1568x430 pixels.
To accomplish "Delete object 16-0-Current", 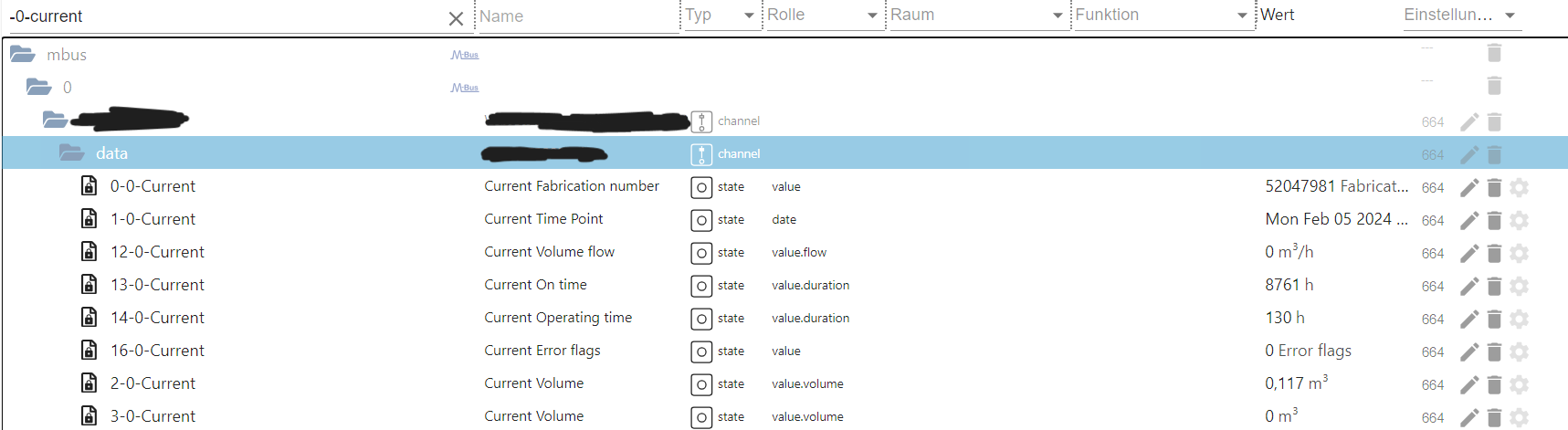I will [x=1494, y=352].
